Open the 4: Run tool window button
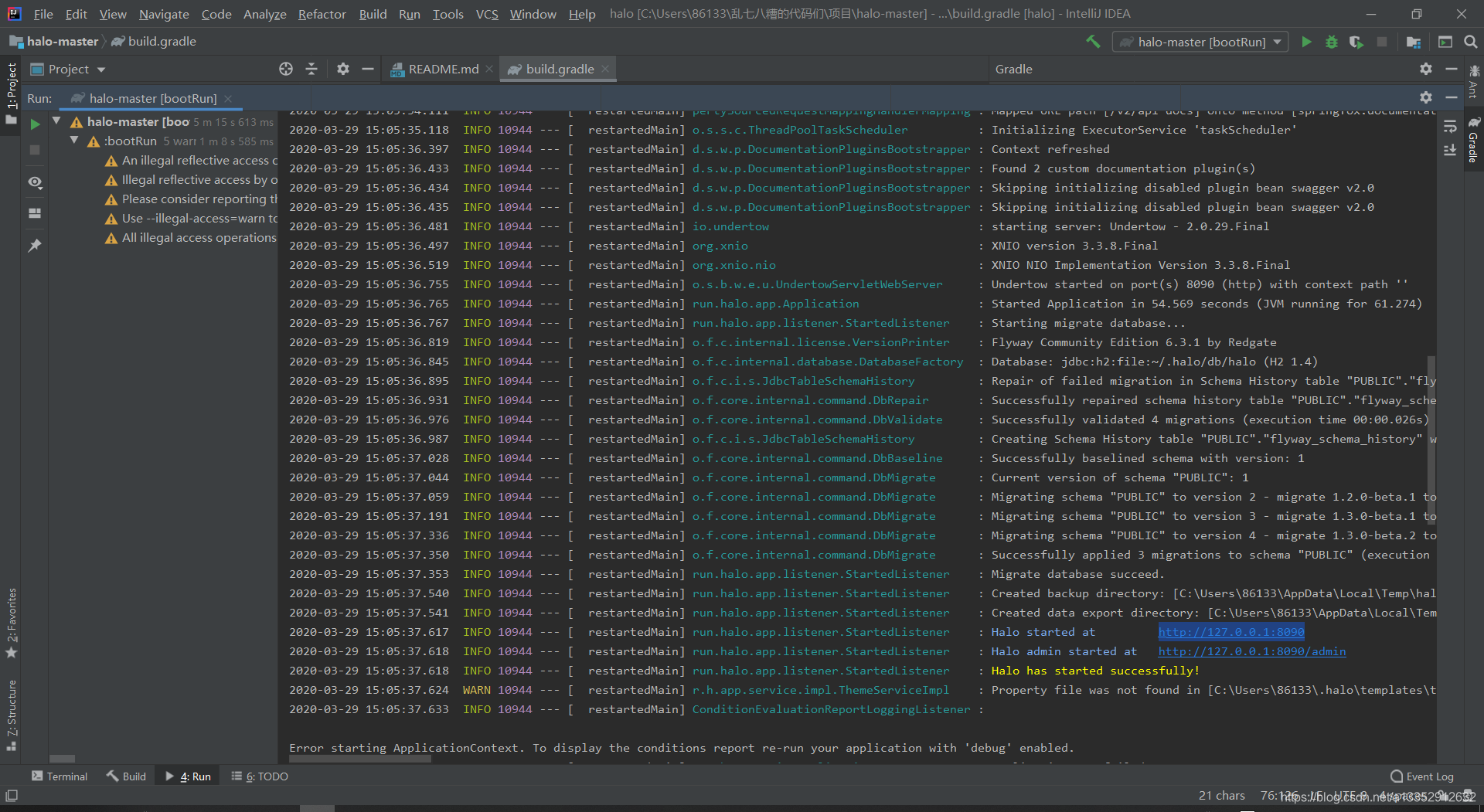 point(188,776)
